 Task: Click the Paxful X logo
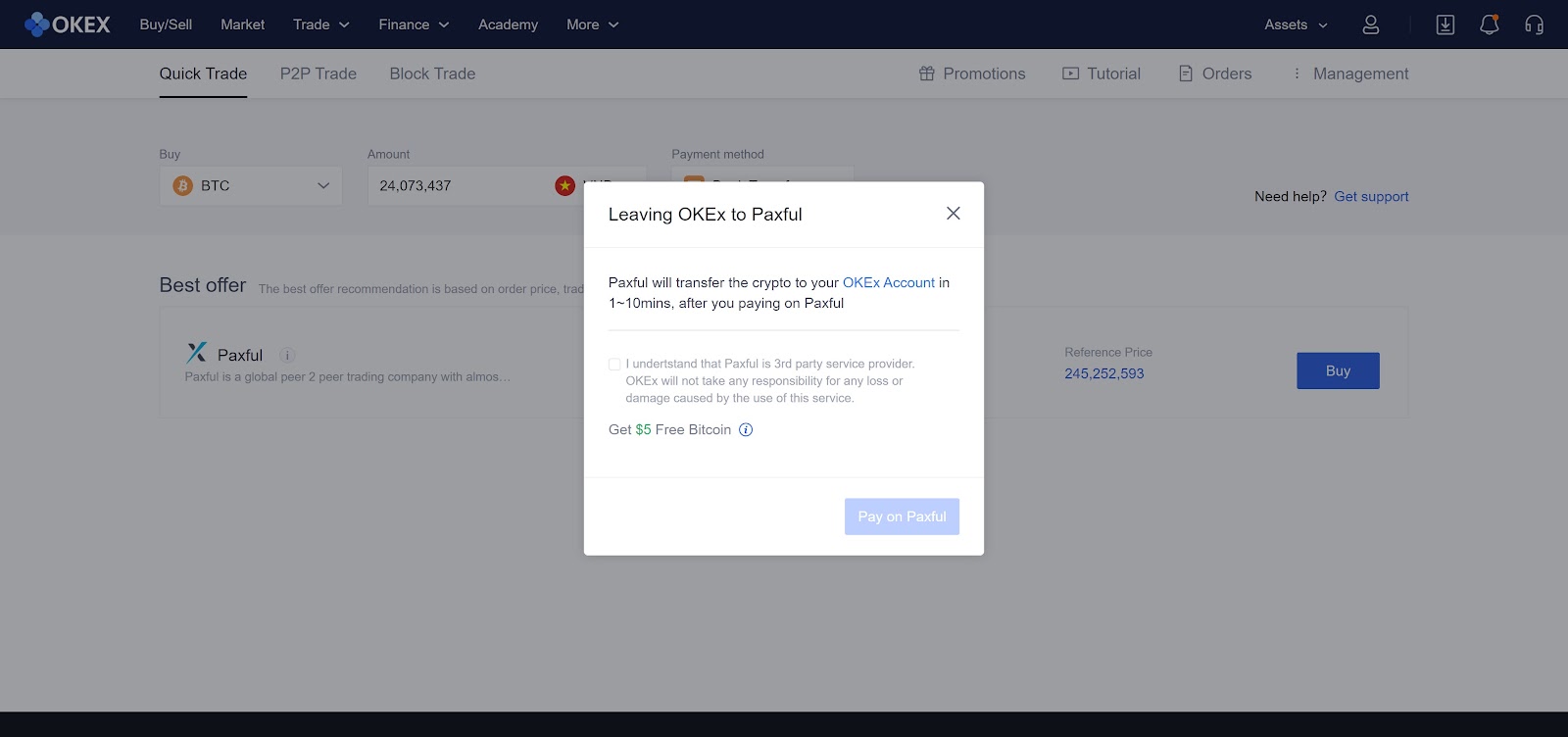click(x=197, y=353)
